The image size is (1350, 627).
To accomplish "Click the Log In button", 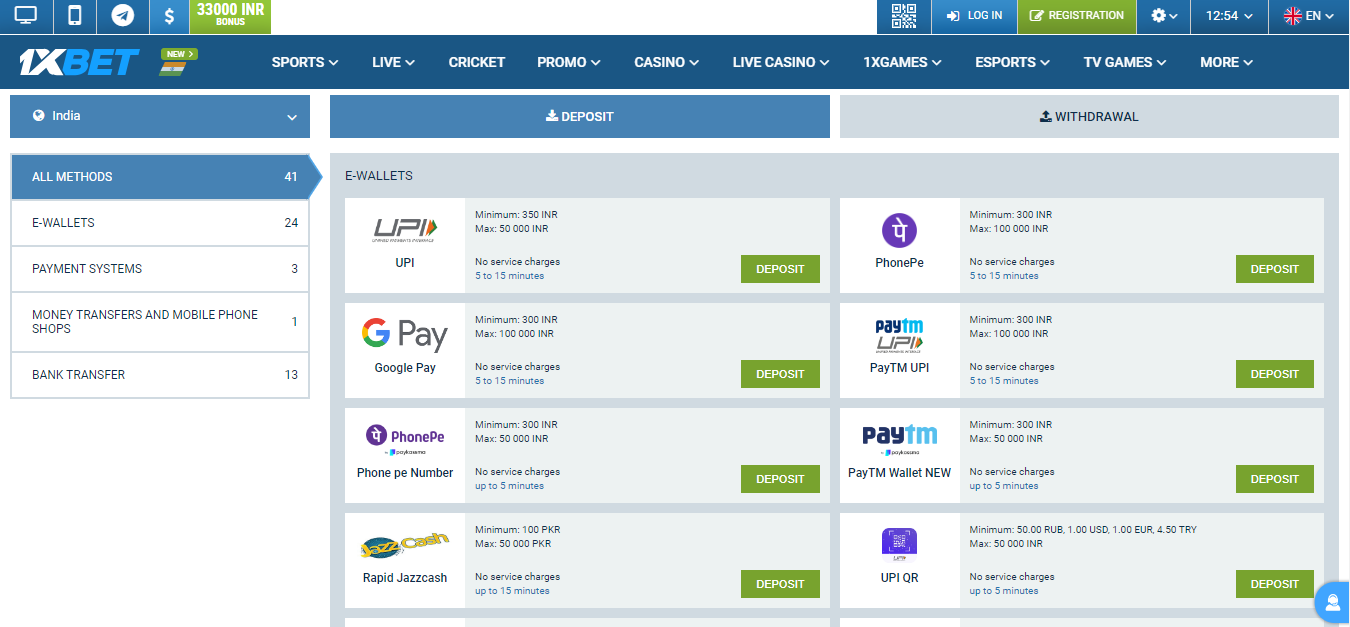I will point(974,16).
